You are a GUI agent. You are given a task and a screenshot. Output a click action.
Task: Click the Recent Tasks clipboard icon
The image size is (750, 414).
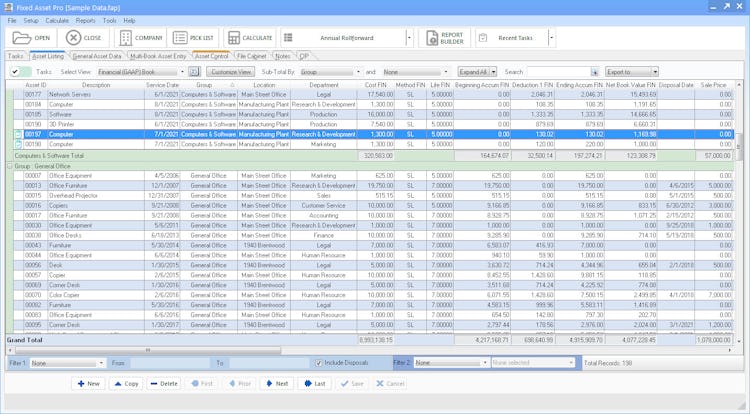483,38
